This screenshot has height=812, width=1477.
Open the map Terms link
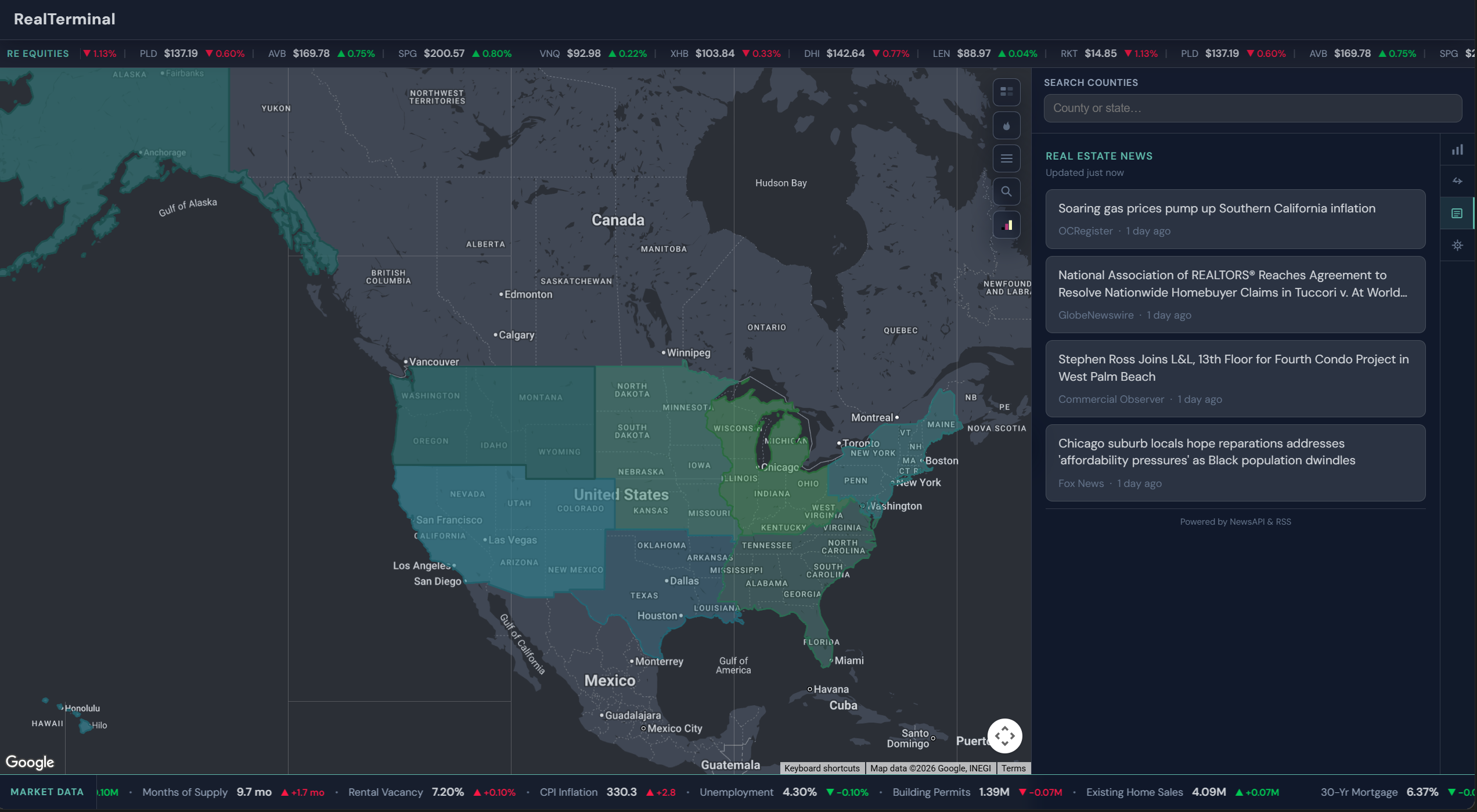pos(1013,768)
